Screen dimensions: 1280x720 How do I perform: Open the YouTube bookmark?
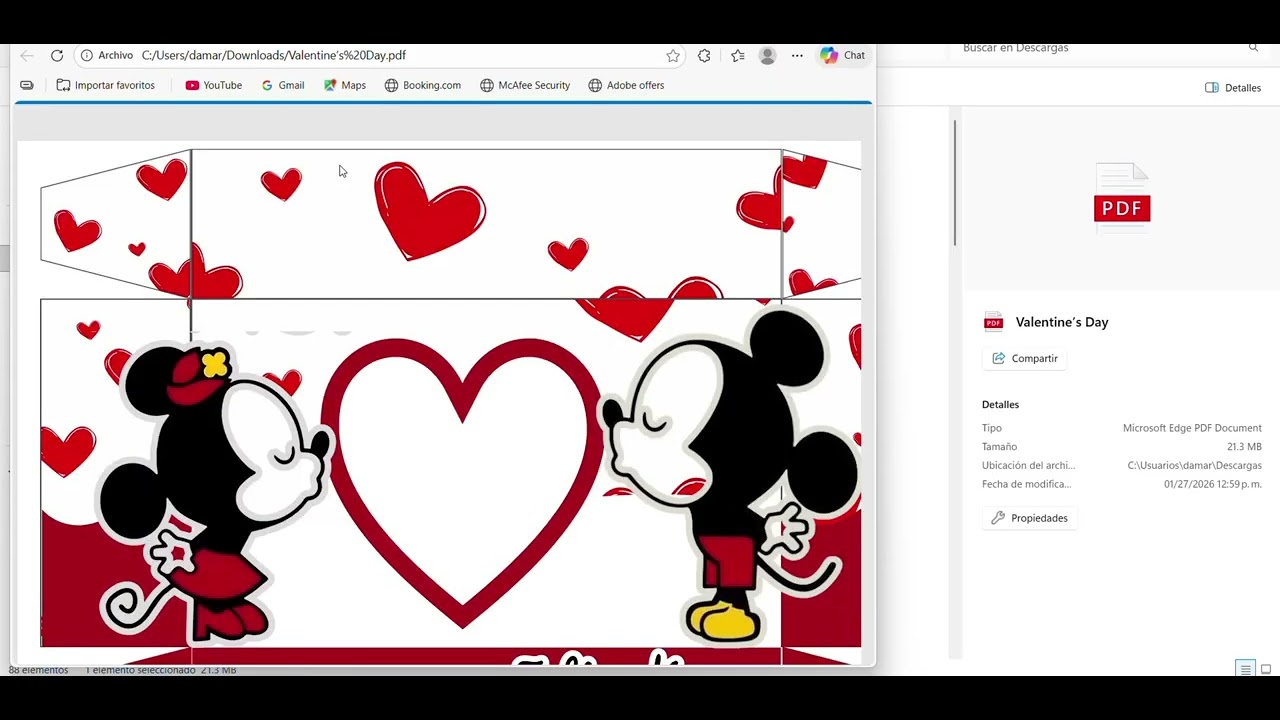pos(214,85)
